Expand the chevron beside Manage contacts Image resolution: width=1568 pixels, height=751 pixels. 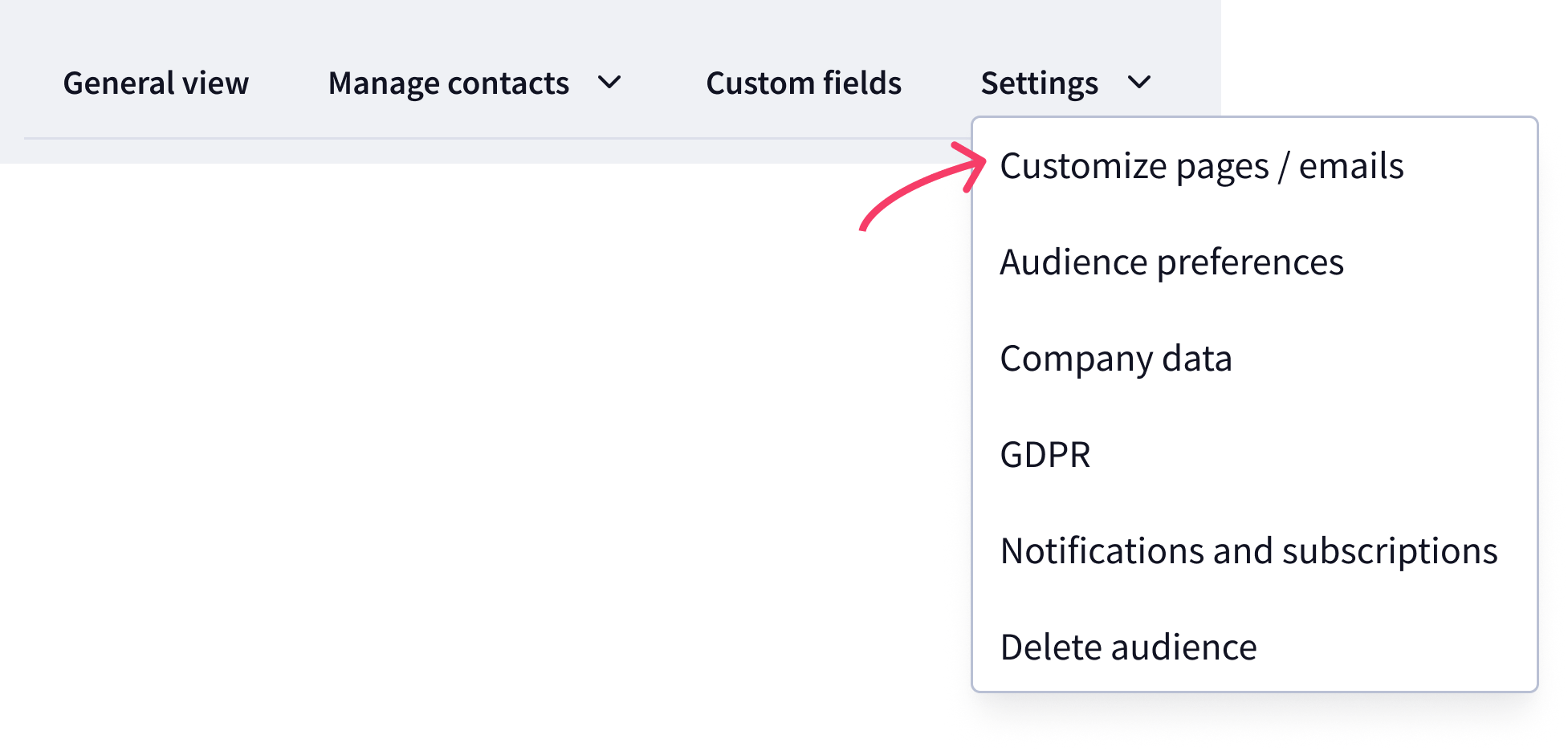click(x=610, y=83)
